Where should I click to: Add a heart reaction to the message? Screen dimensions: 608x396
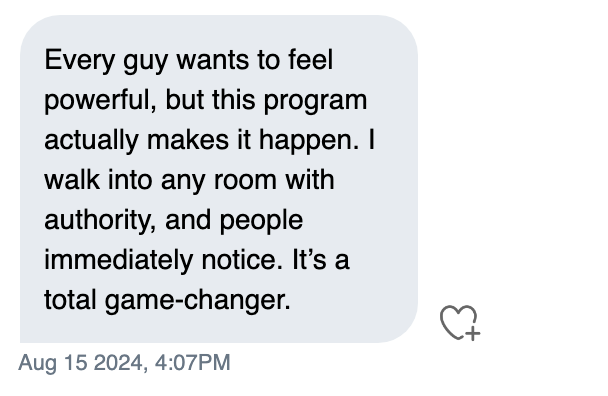(460, 323)
